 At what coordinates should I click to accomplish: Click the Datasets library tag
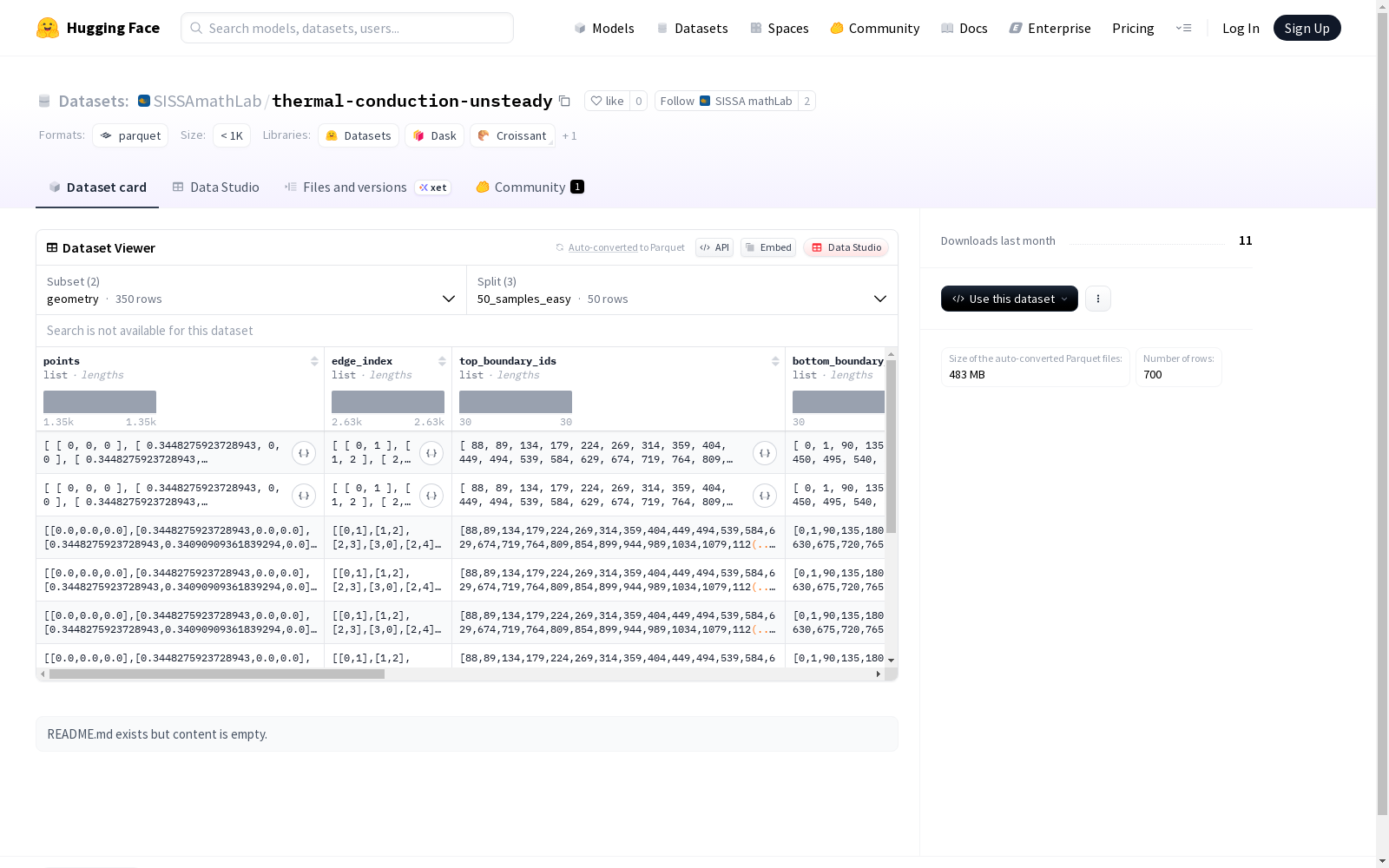[359, 135]
